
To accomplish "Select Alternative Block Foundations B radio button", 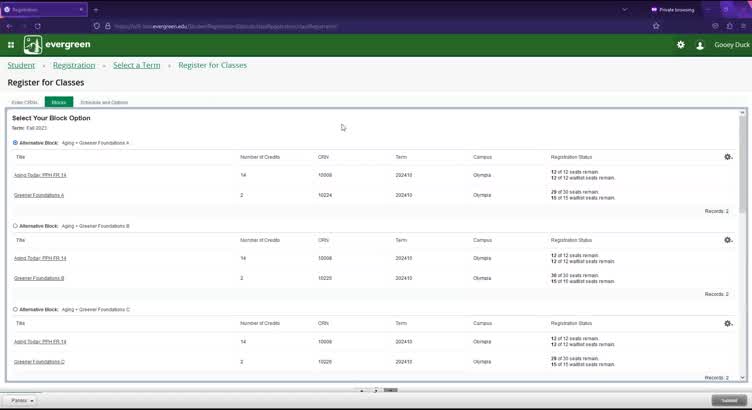I will [x=15, y=226].
